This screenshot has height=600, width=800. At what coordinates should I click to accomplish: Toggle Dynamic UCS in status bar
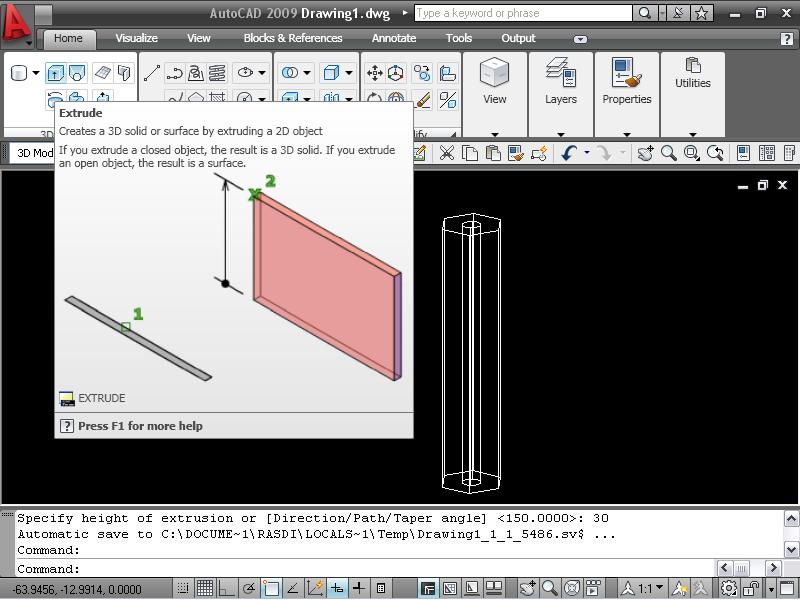coord(315,588)
